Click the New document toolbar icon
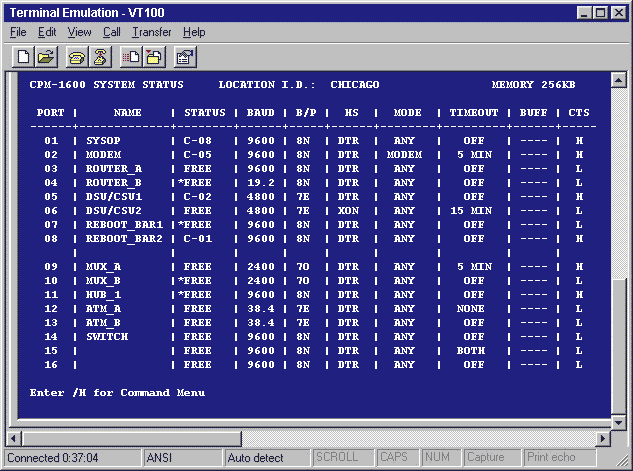Viewport: 633px width, 471px height. [x=23, y=57]
